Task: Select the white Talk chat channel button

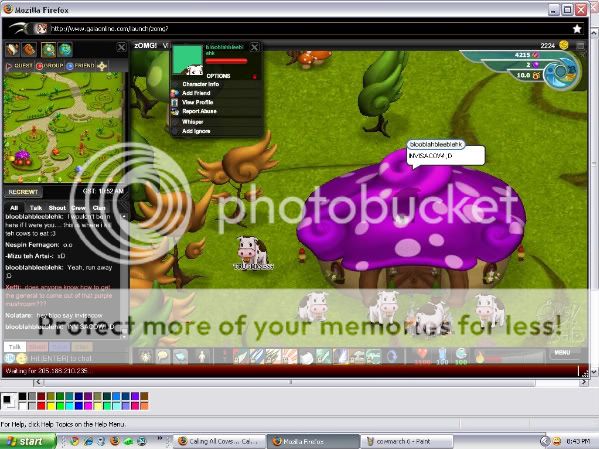Action: (x=15, y=347)
